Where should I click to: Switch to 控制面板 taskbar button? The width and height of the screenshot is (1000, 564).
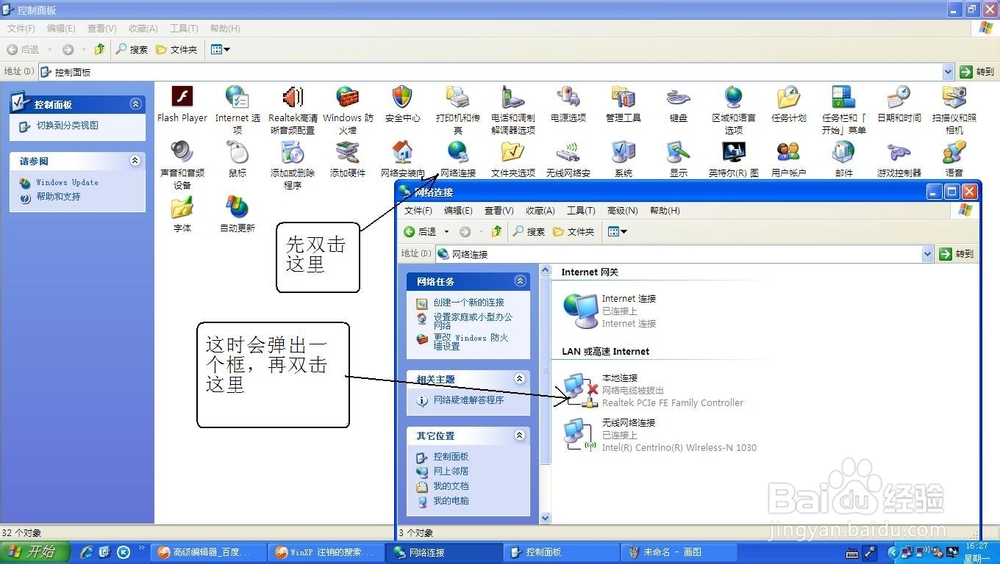pos(561,553)
